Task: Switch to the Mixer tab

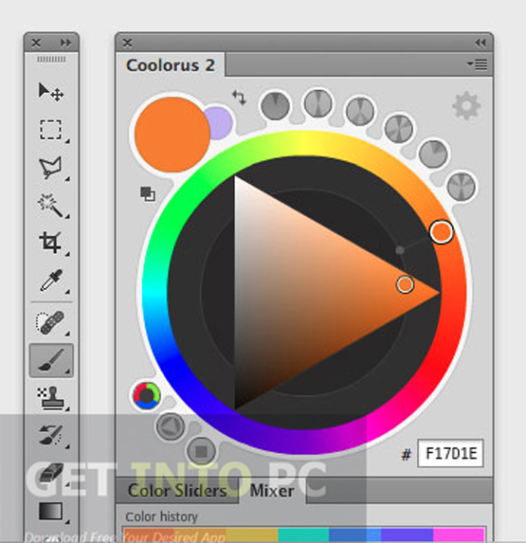Action: pos(272,490)
